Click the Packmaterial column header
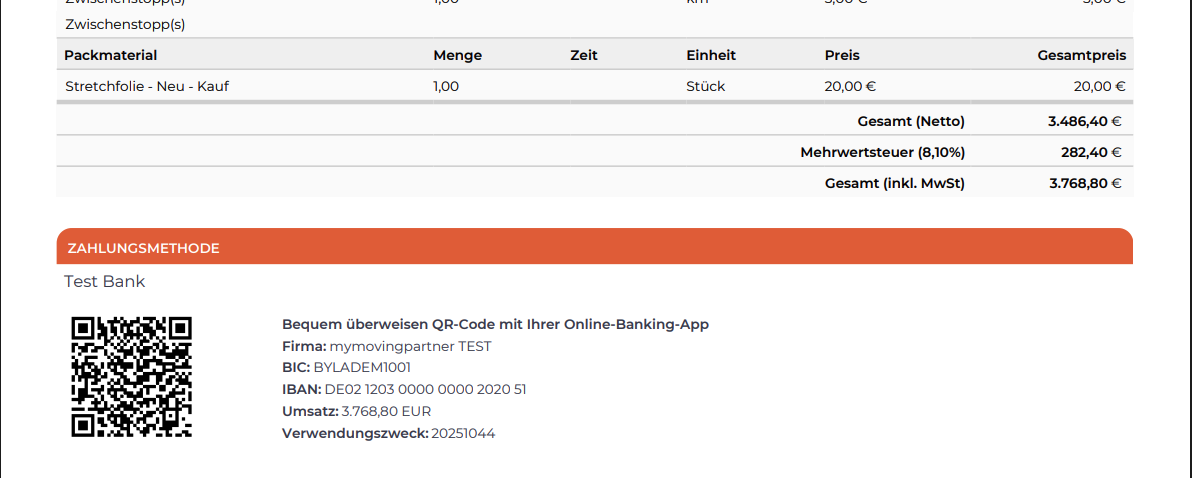 pyautogui.click(x=110, y=55)
